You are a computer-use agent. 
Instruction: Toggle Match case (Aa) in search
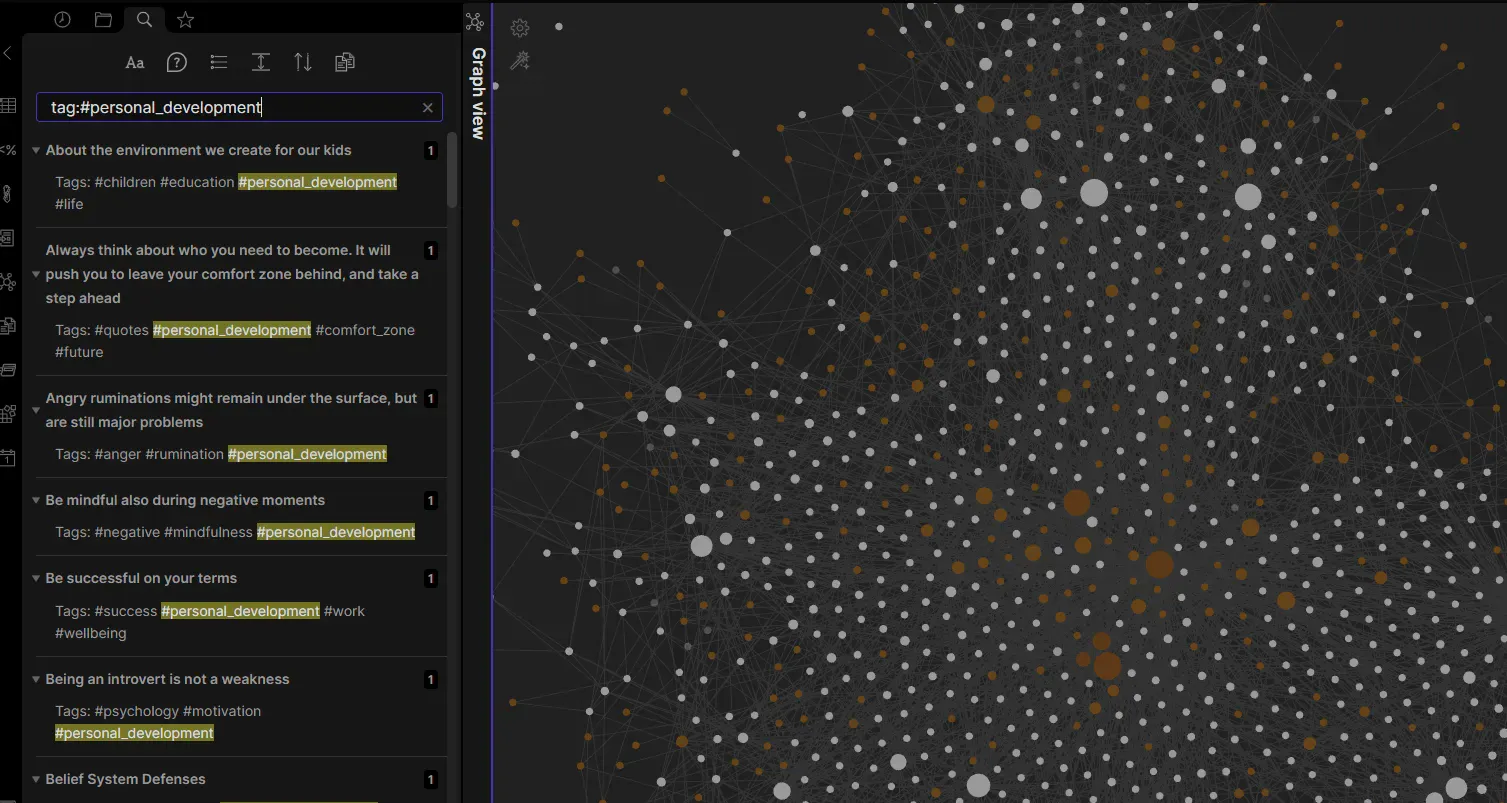(135, 62)
